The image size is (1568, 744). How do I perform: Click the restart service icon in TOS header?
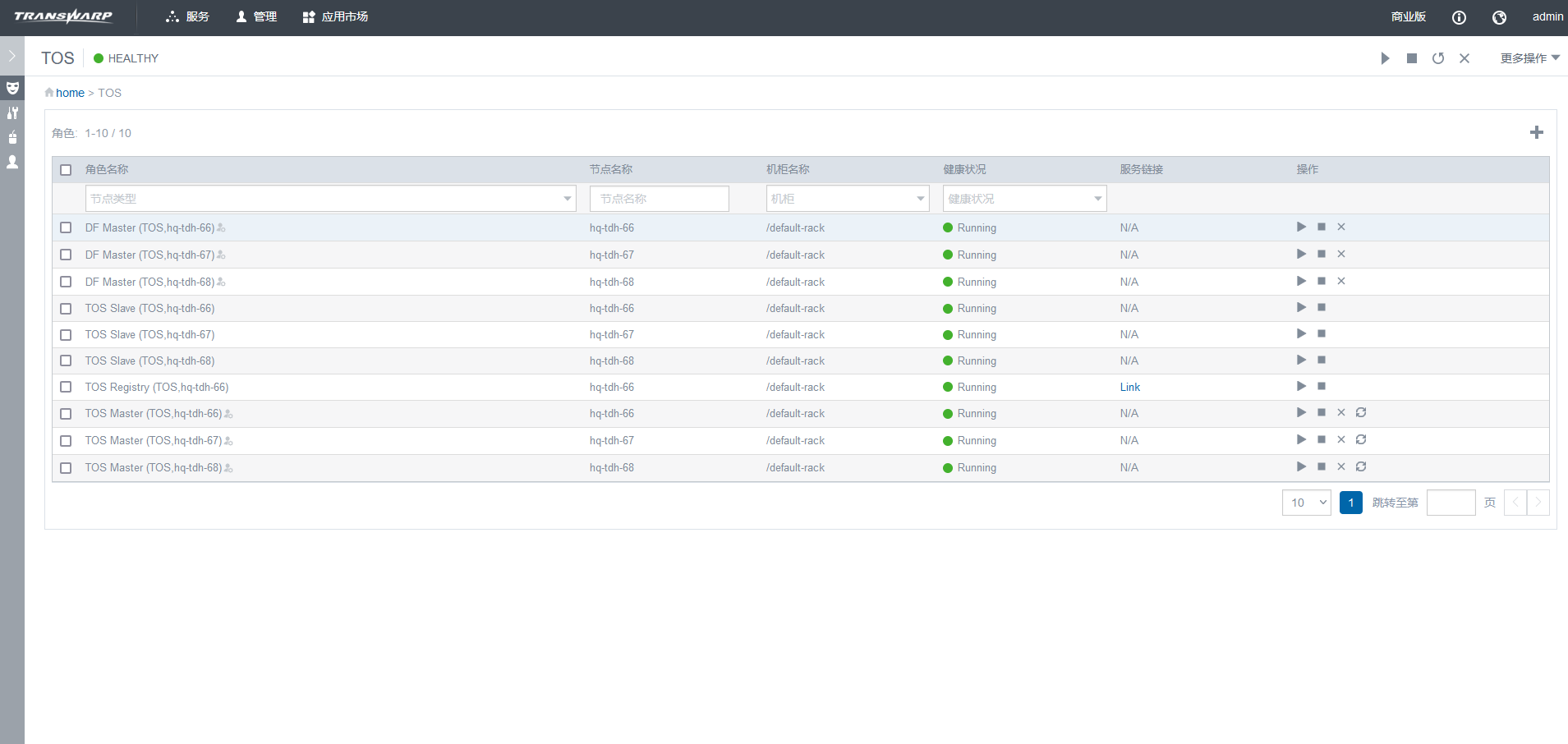coord(1437,58)
